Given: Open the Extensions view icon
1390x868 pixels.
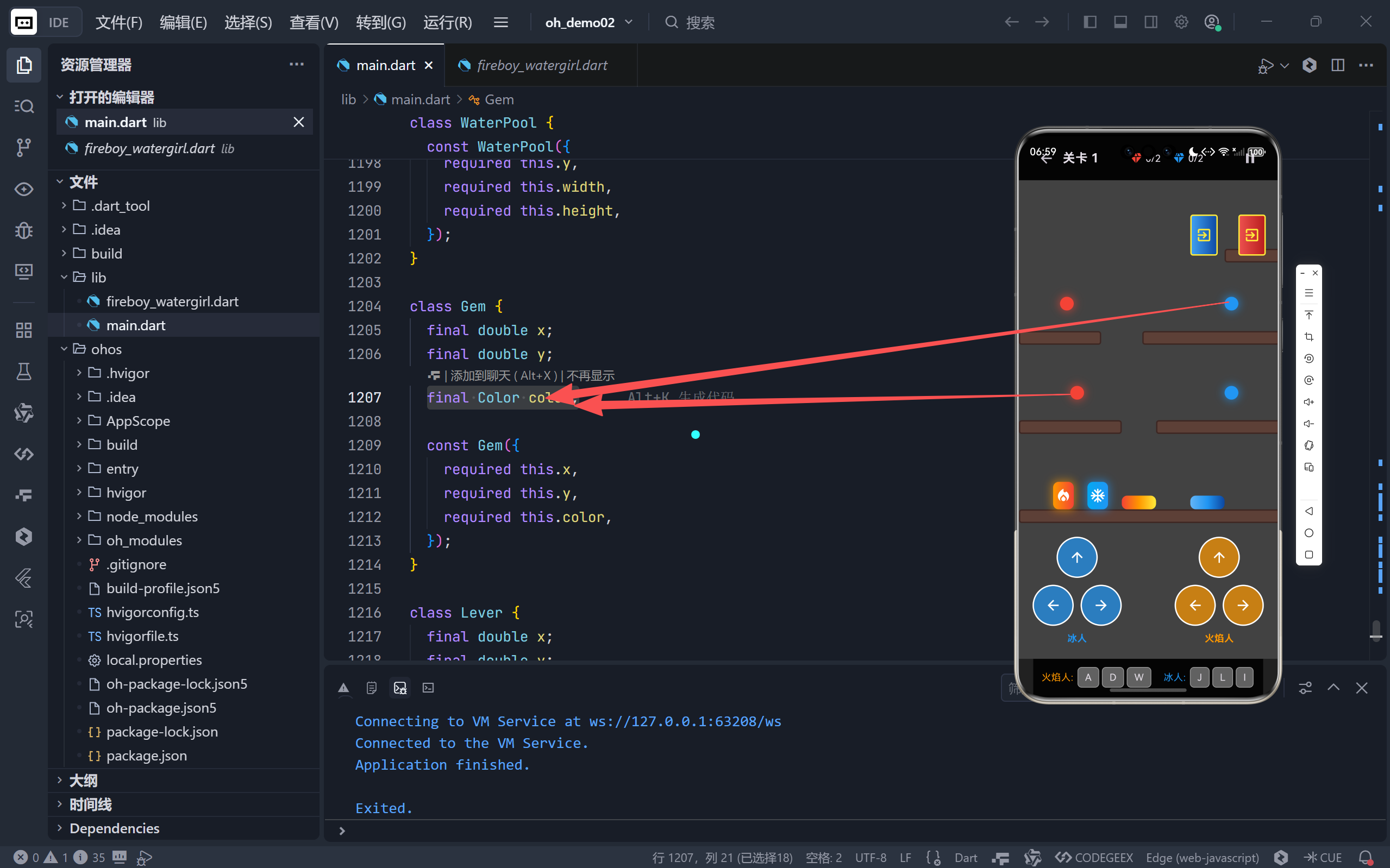Looking at the screenshot, I should point(23,330).
